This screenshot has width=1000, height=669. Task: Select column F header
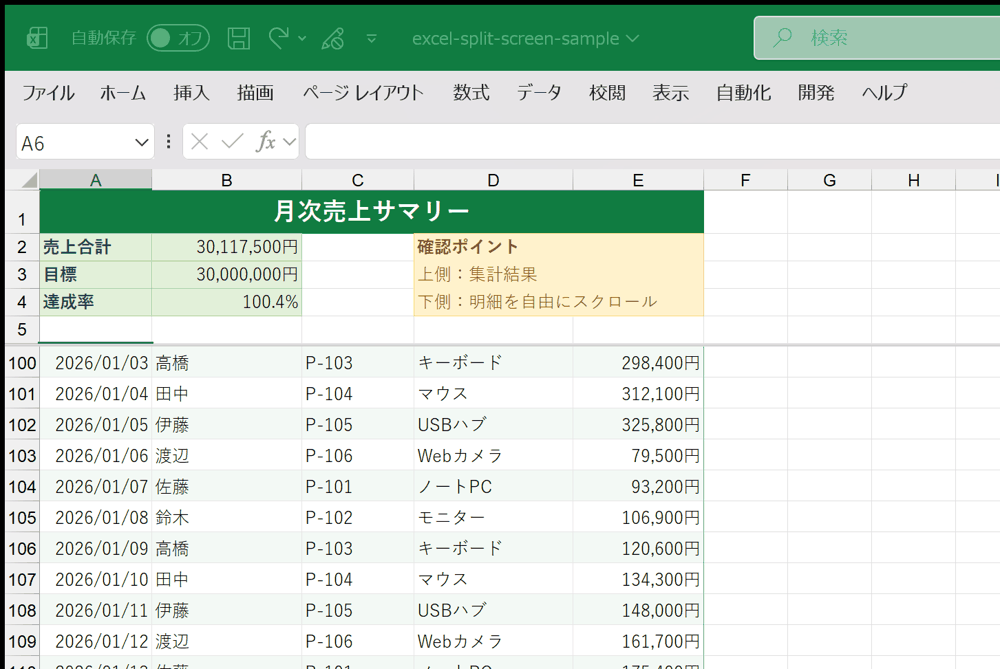(x=745, y=180)
